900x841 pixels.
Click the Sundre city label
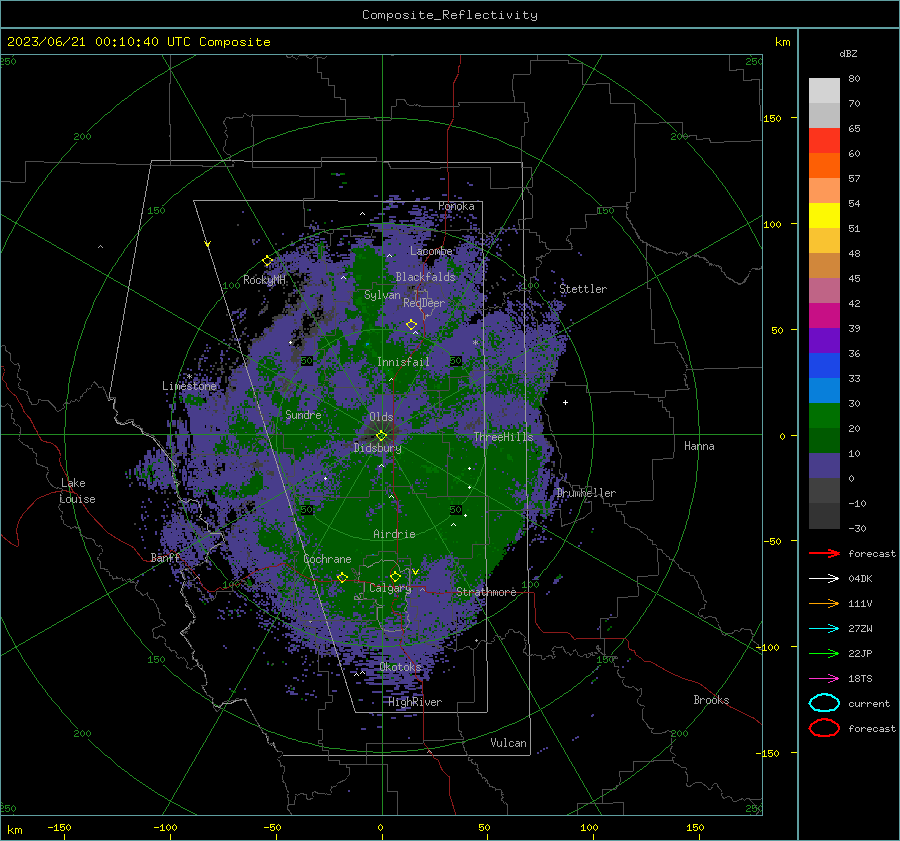point(303,414)
